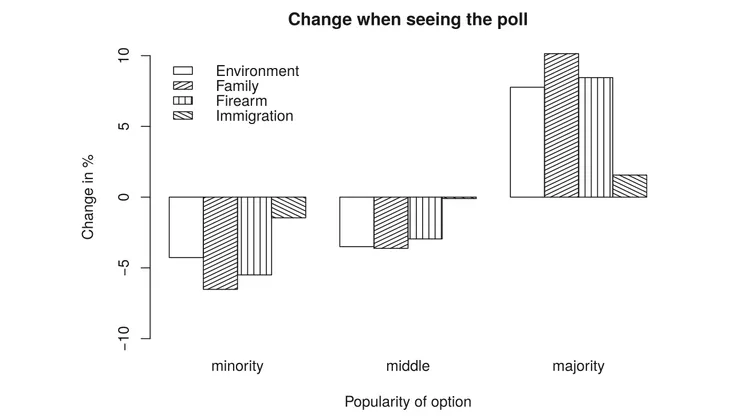Click the Environment legend swatch
740x420 pixels.
183,71
